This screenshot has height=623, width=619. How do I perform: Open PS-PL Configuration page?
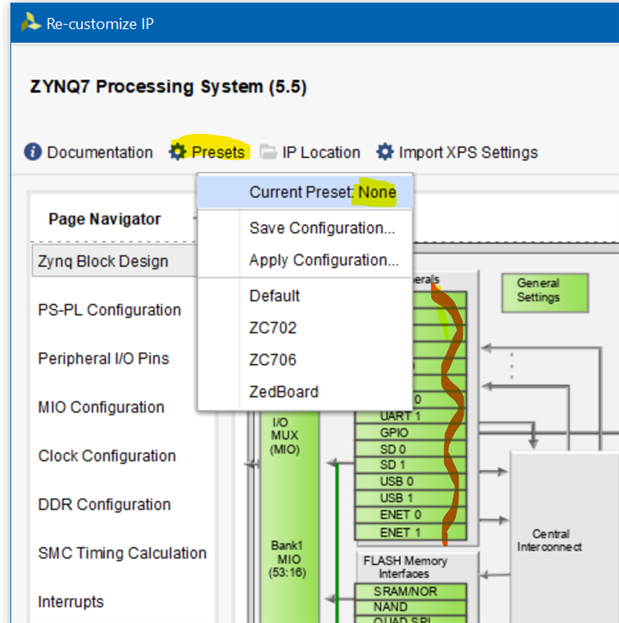[109, 310]
